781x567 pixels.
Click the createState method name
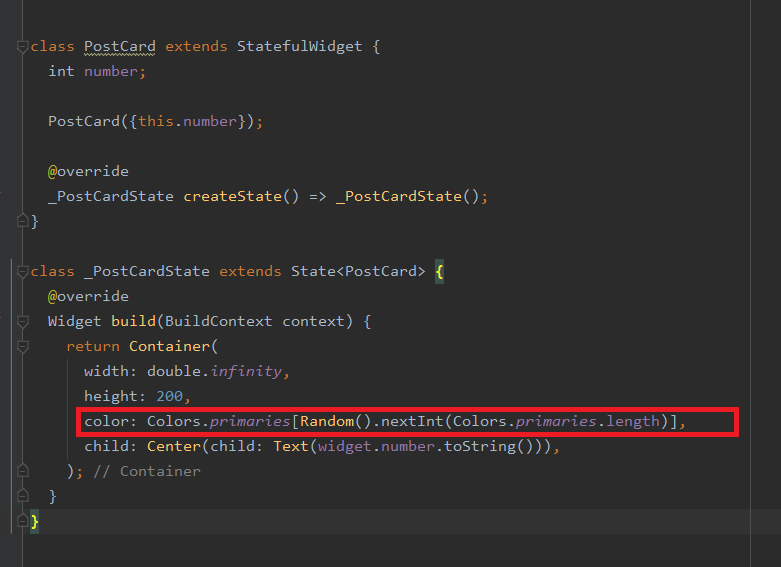[x=233, y=196]
